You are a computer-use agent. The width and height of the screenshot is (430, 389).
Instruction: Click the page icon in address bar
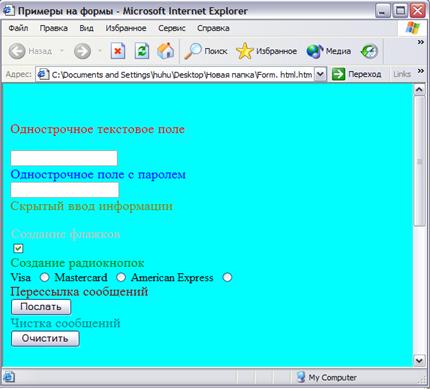point(42,74)
